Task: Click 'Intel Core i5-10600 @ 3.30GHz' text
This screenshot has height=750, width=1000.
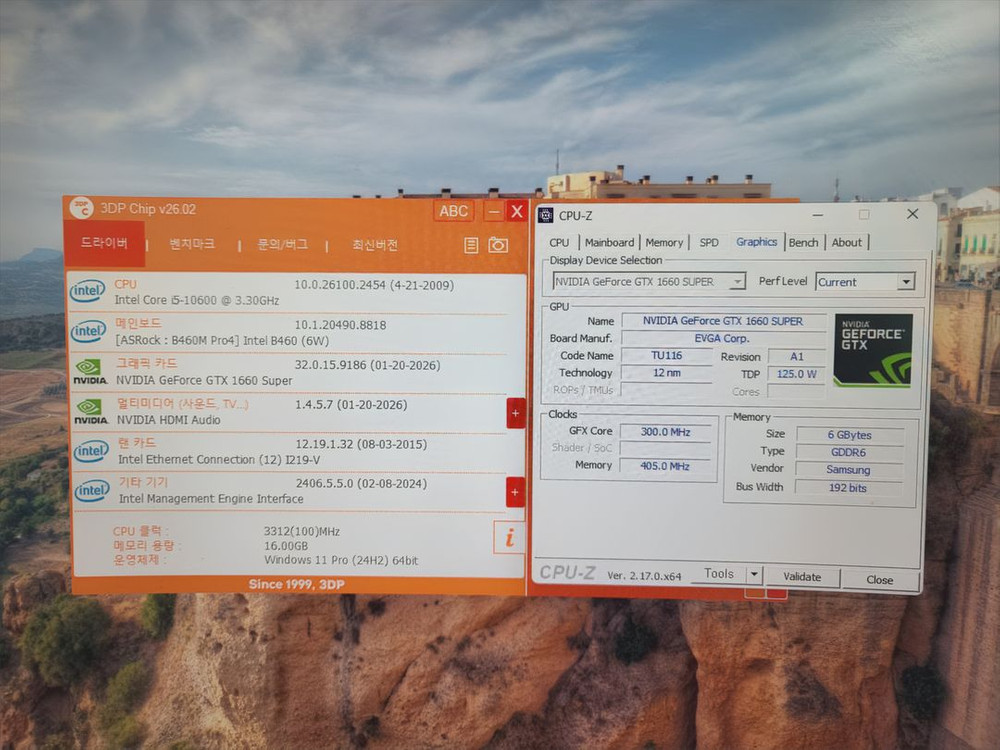Action: click(196, 300)
